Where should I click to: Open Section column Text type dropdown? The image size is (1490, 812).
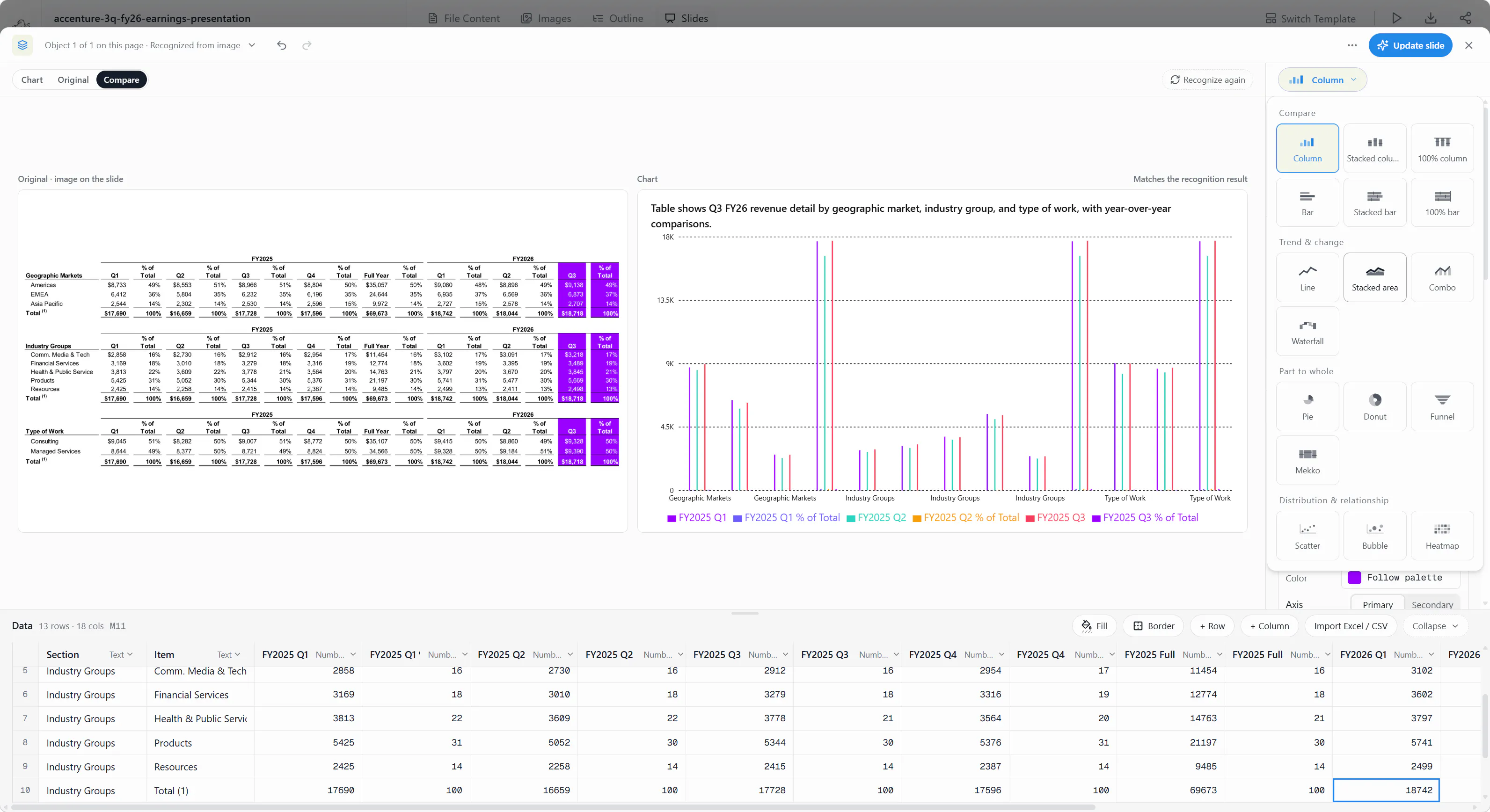(x=122, y=654)
